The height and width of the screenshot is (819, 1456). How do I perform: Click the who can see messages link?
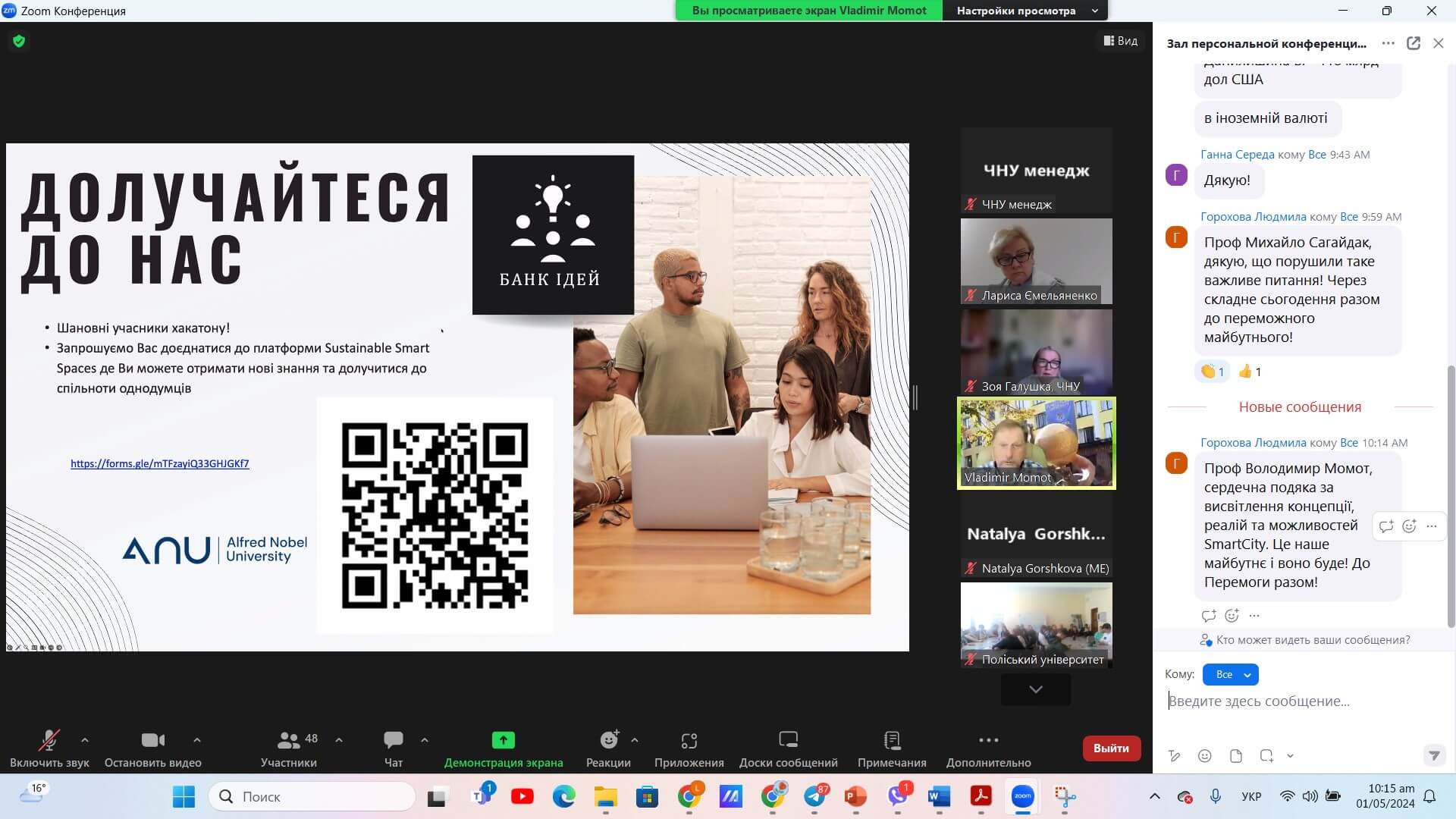(x=1312, y=640)
